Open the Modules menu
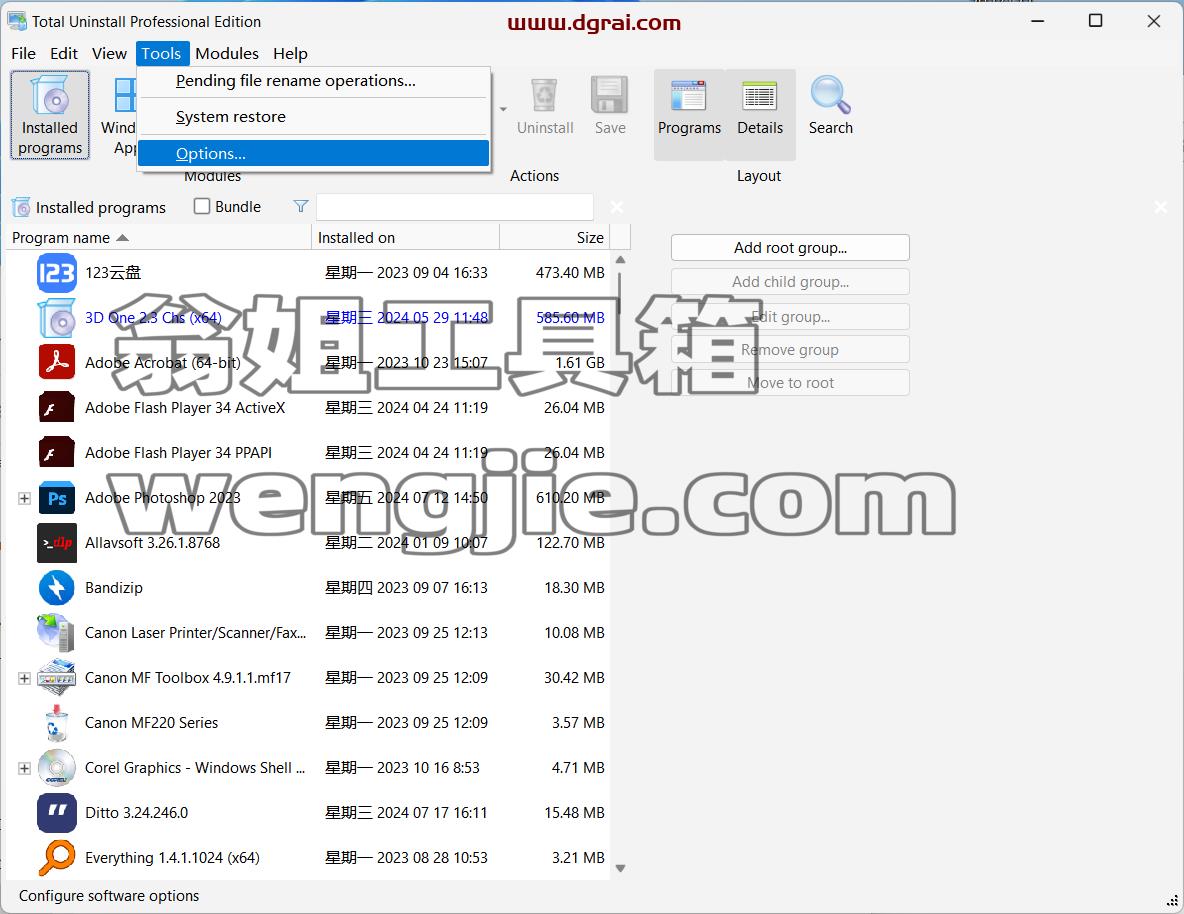 pyautogui.click(x=227, y=54)
